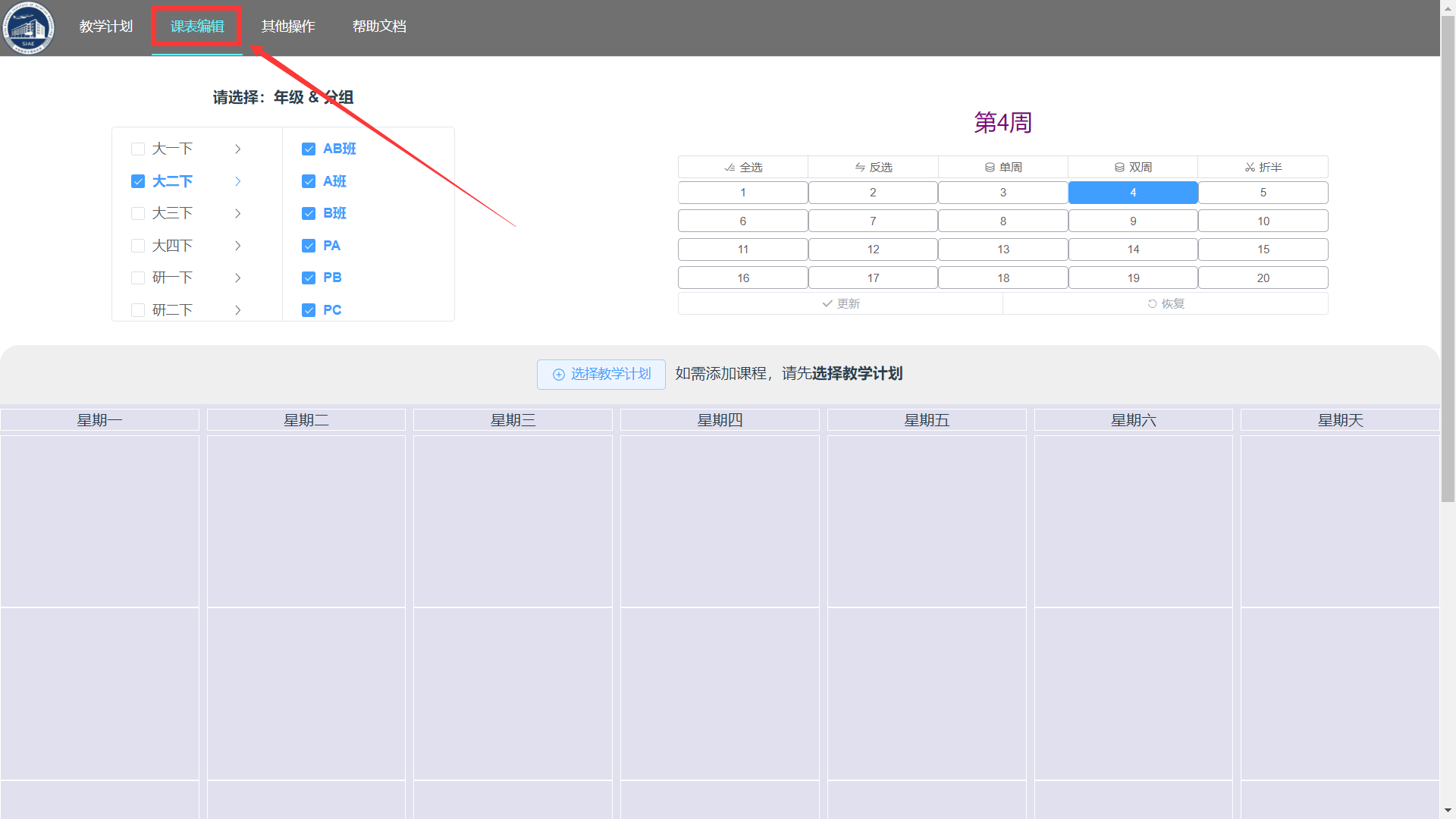Expand the 大四下 chevron arrow
This screenshot has width=1456, height=819.
237,246
